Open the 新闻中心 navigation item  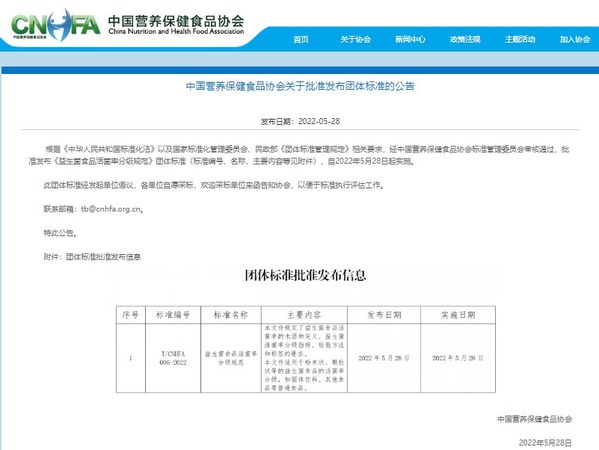tap(410, 39)
